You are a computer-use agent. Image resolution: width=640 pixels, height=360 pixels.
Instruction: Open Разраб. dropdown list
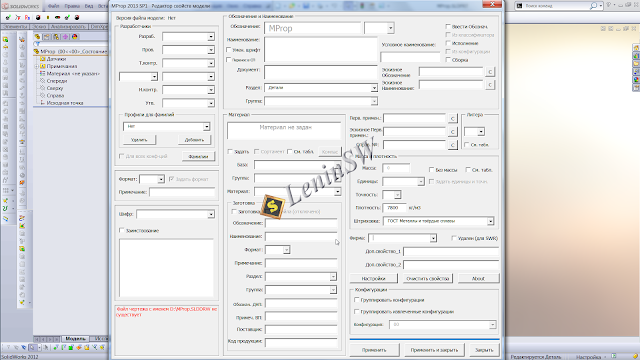(x=211, y=37)
